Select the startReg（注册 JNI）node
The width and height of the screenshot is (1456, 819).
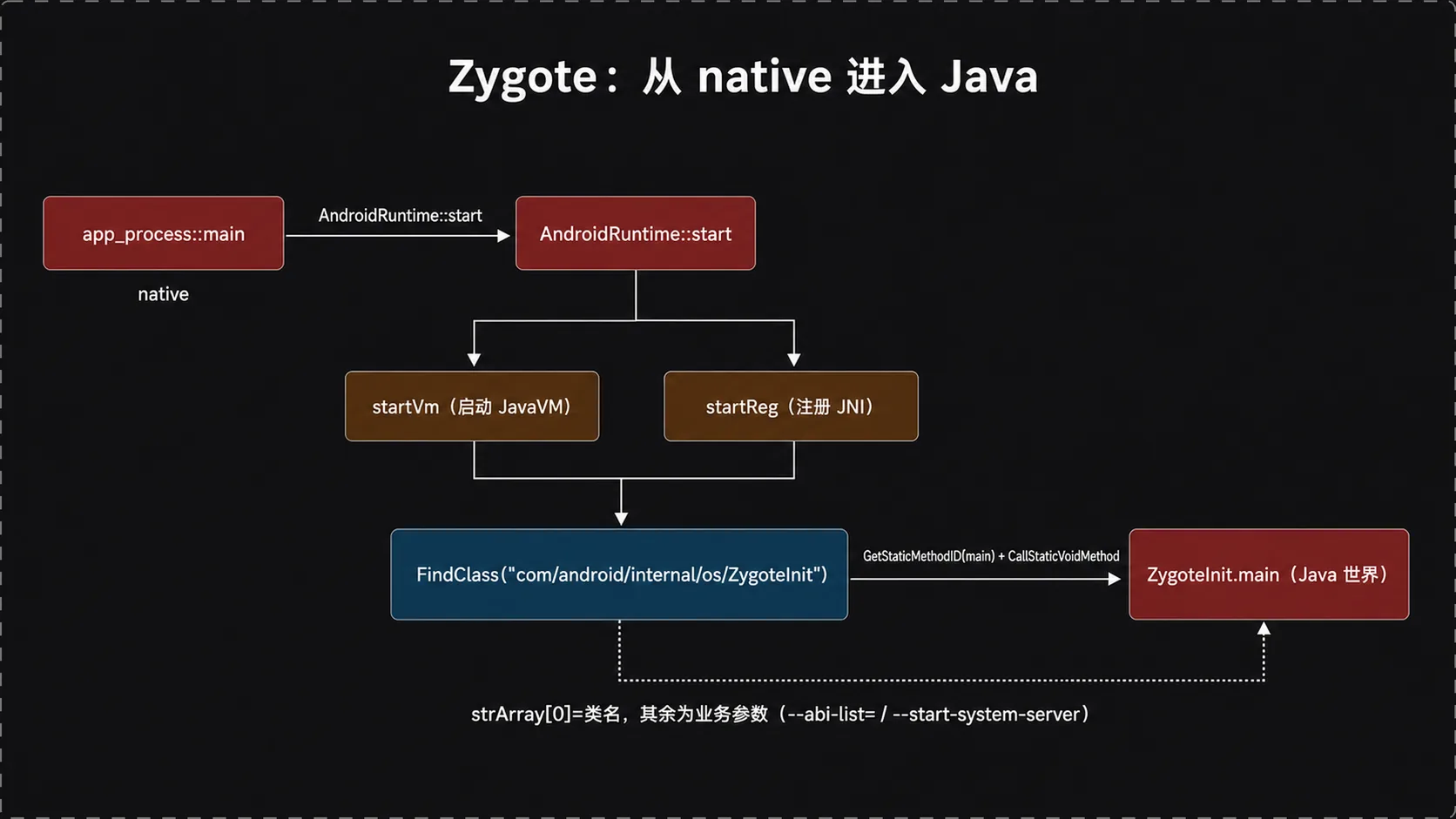point(791,406)
